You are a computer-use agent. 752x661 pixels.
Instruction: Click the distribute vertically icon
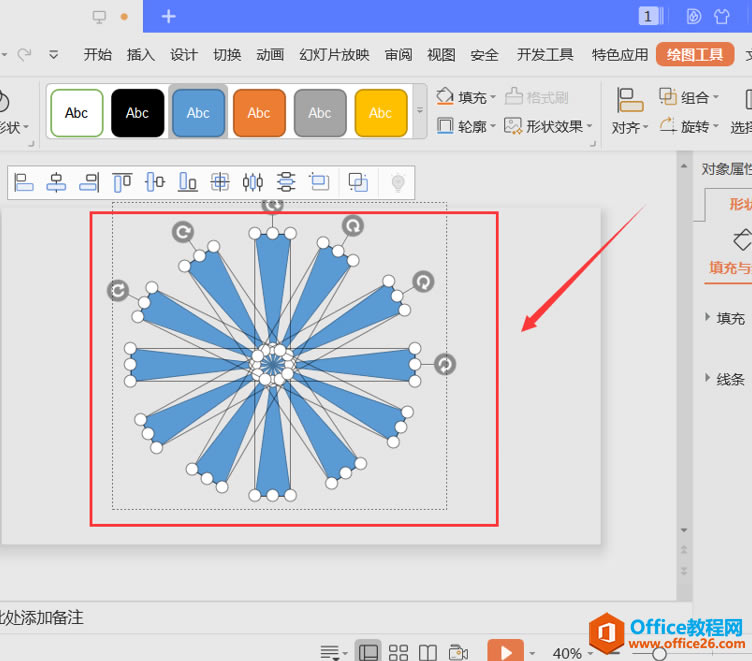click(x=286, y=182)
